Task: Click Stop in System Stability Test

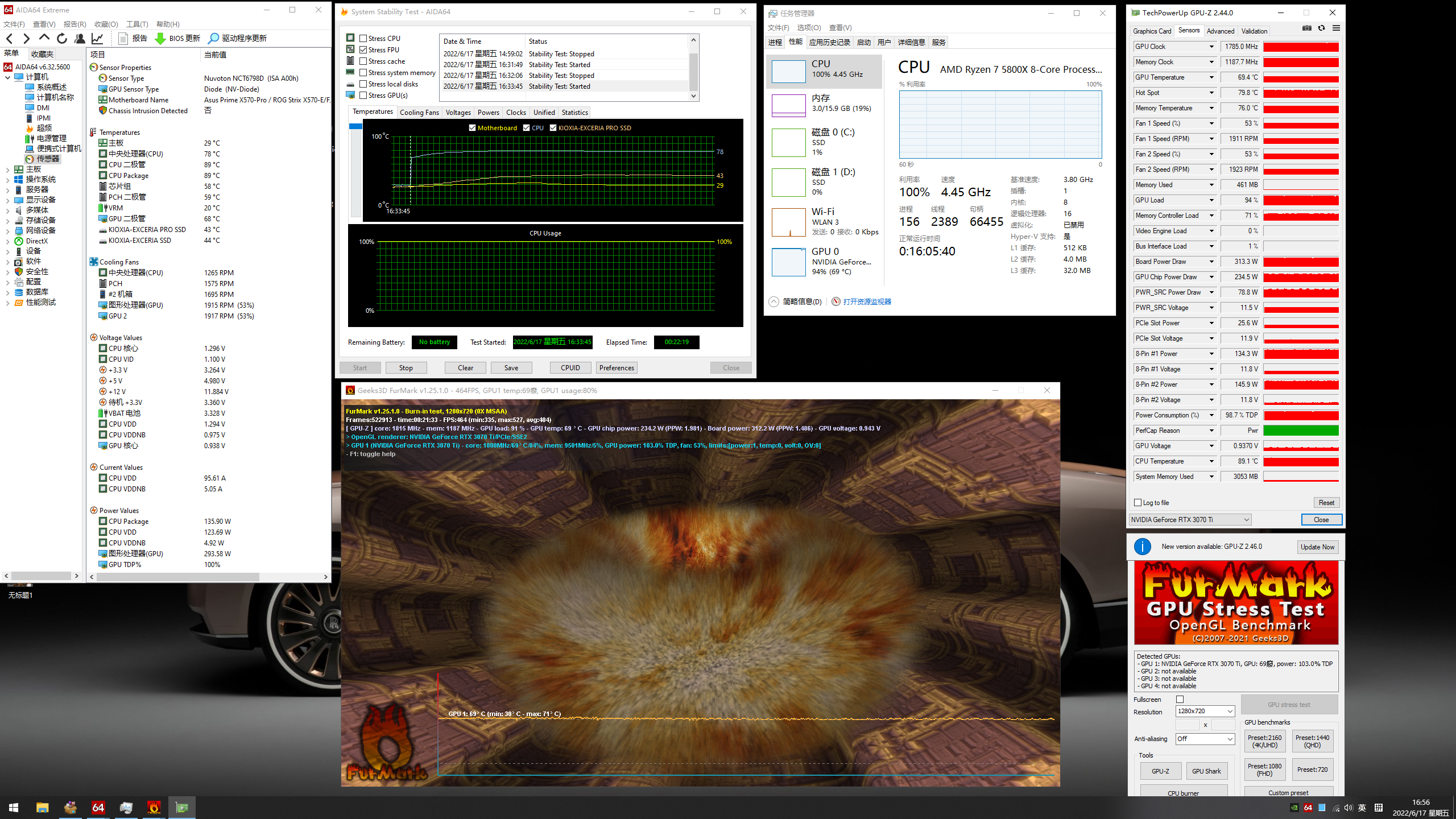Action: click(x=406, y=367)
